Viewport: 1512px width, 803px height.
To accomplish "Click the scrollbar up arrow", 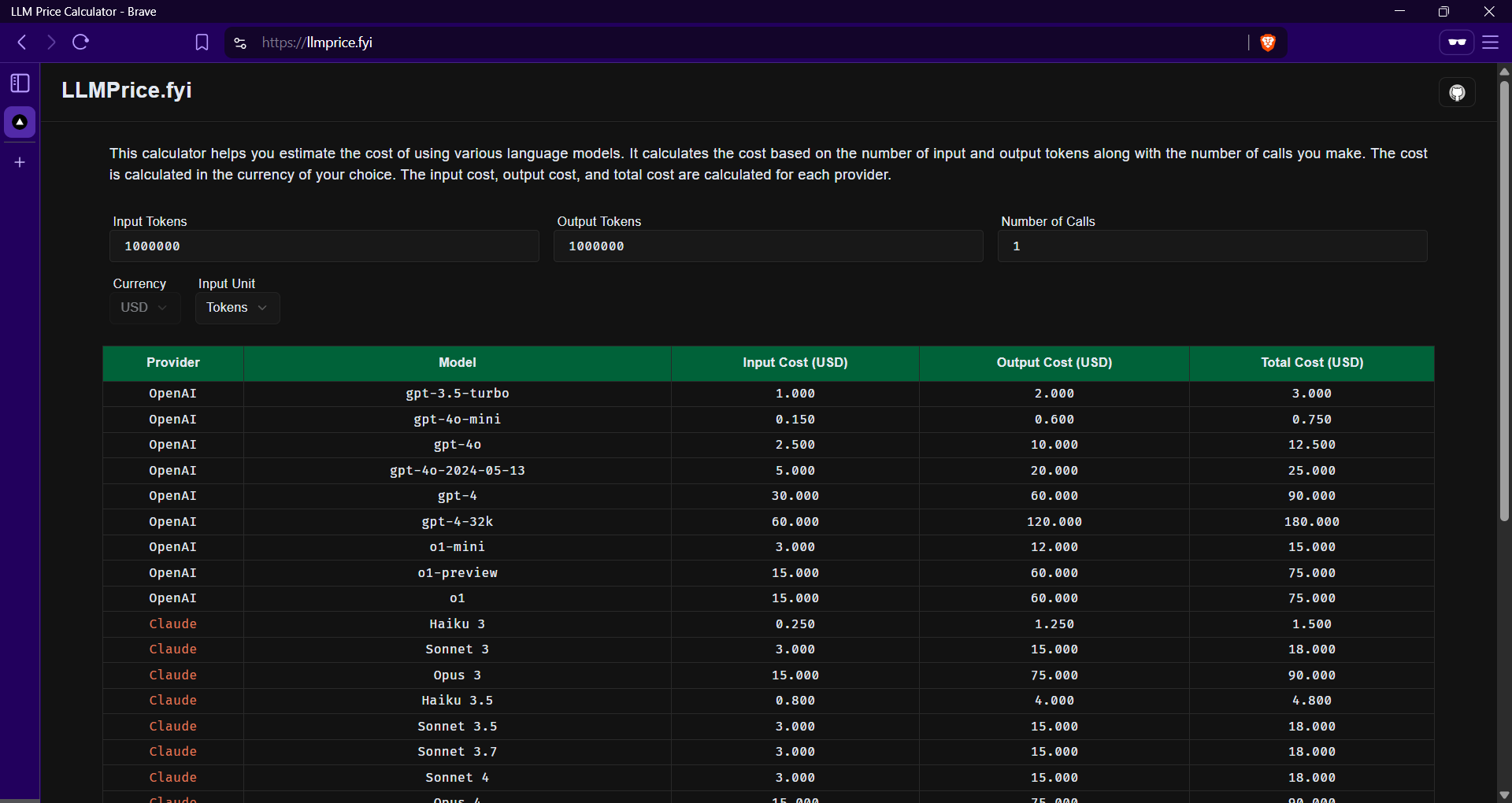I will pyautogui.click(x=1504, y=71).
